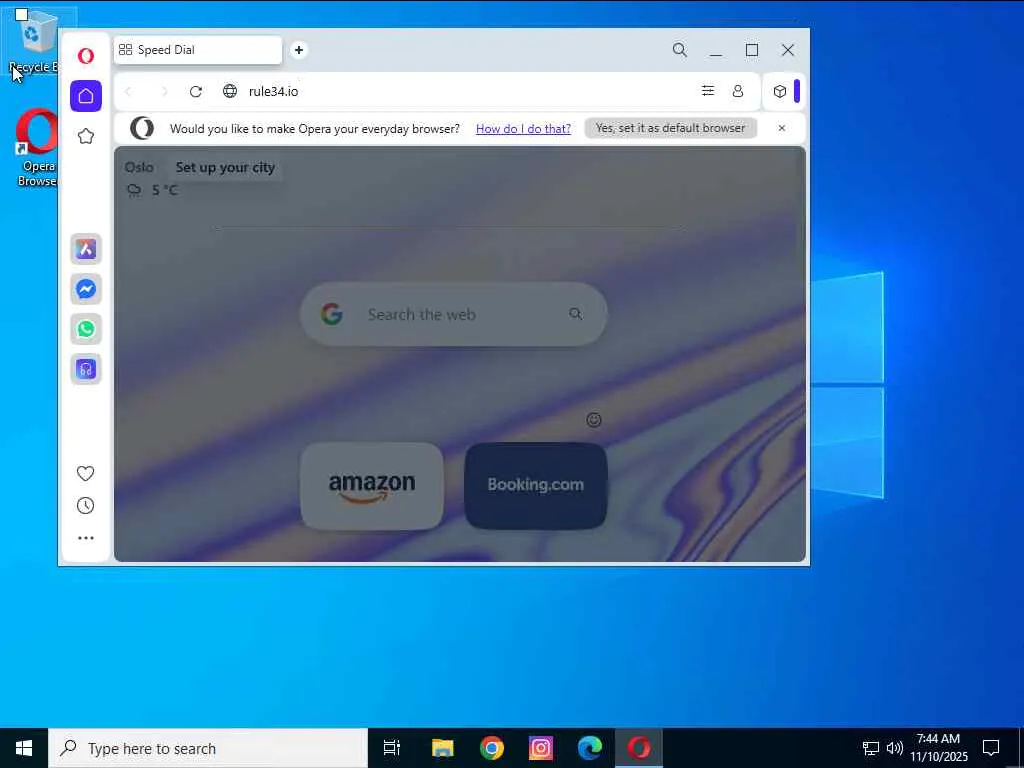Open Messenger in the Opera sidebar
Screen dimensions: 1024x768
click(86, 289)
